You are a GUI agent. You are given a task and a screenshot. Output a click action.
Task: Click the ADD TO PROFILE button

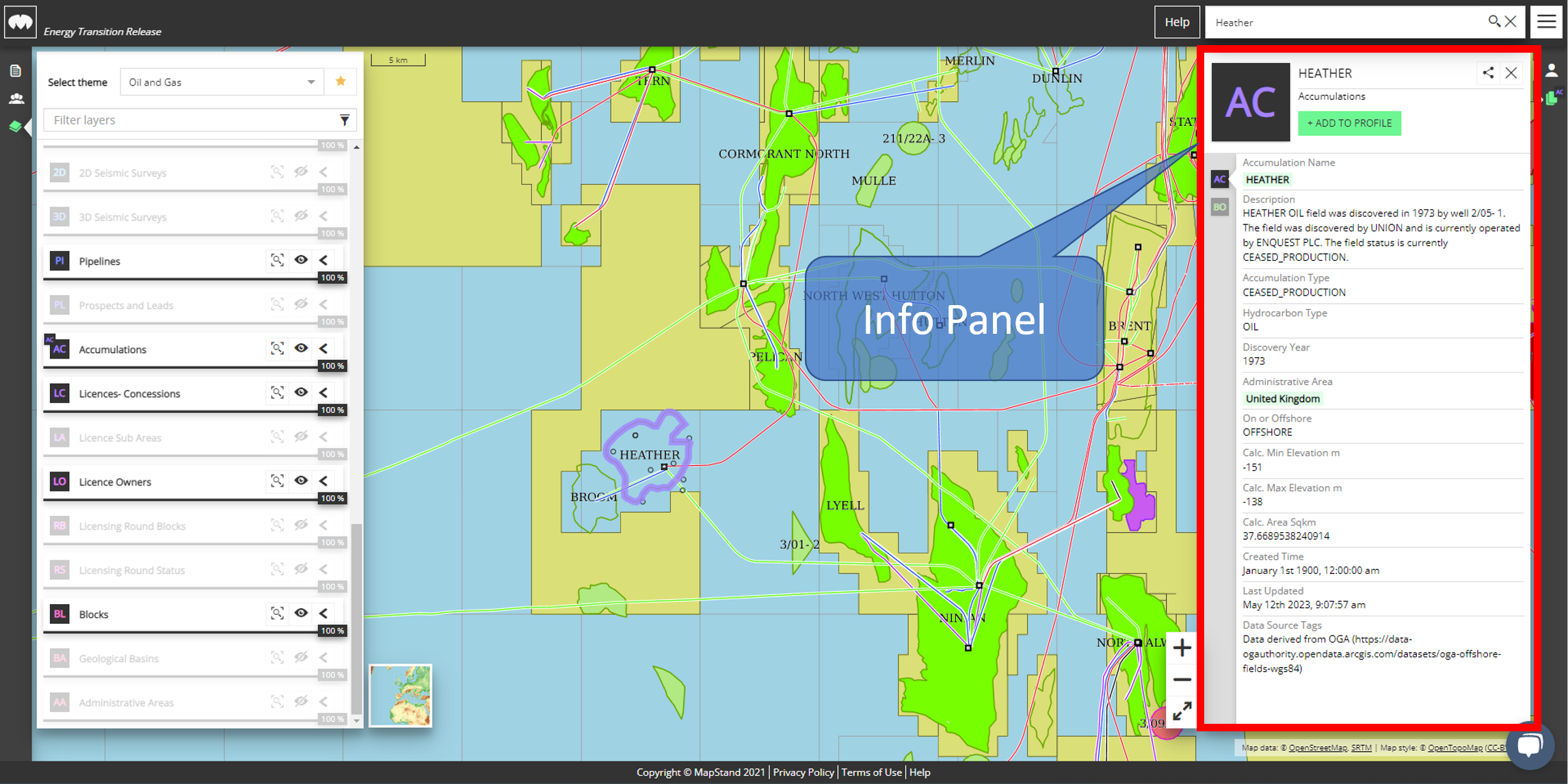(1348, 123)
